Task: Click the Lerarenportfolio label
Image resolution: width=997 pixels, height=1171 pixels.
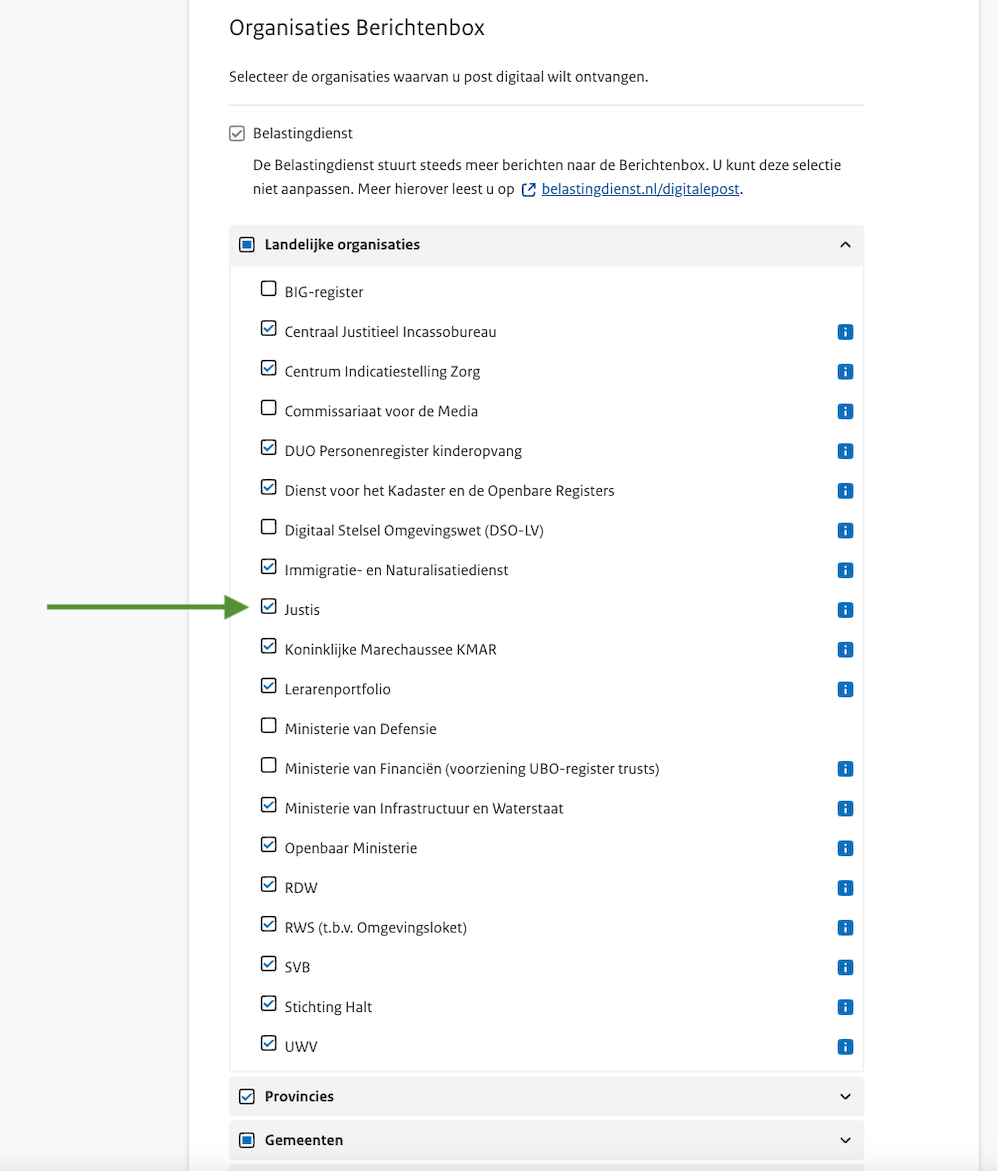Action: pos(337,689)
